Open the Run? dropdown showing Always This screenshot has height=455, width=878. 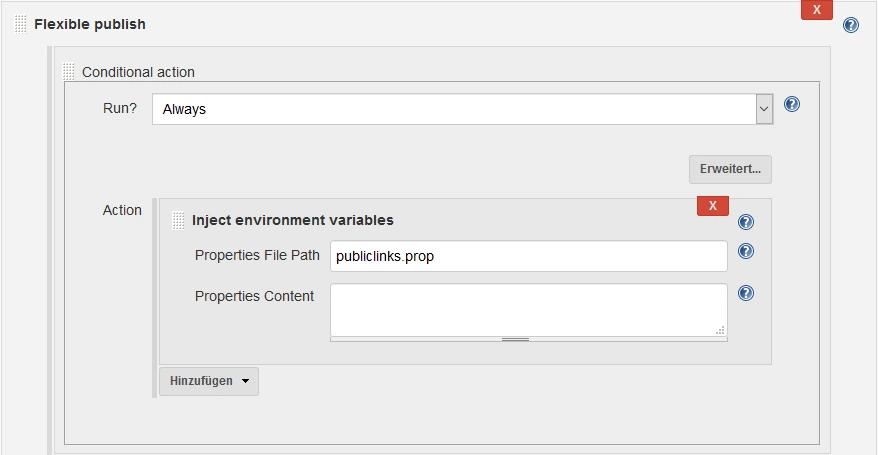(x=462, y=109)
